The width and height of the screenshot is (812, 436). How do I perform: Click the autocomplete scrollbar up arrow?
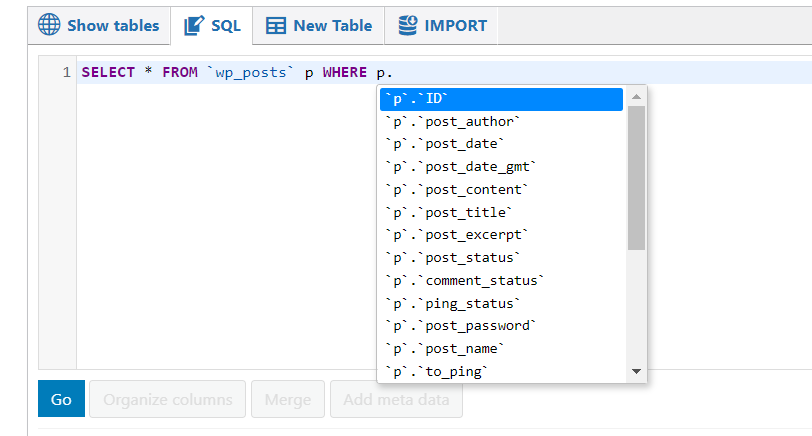pos(636,97)
